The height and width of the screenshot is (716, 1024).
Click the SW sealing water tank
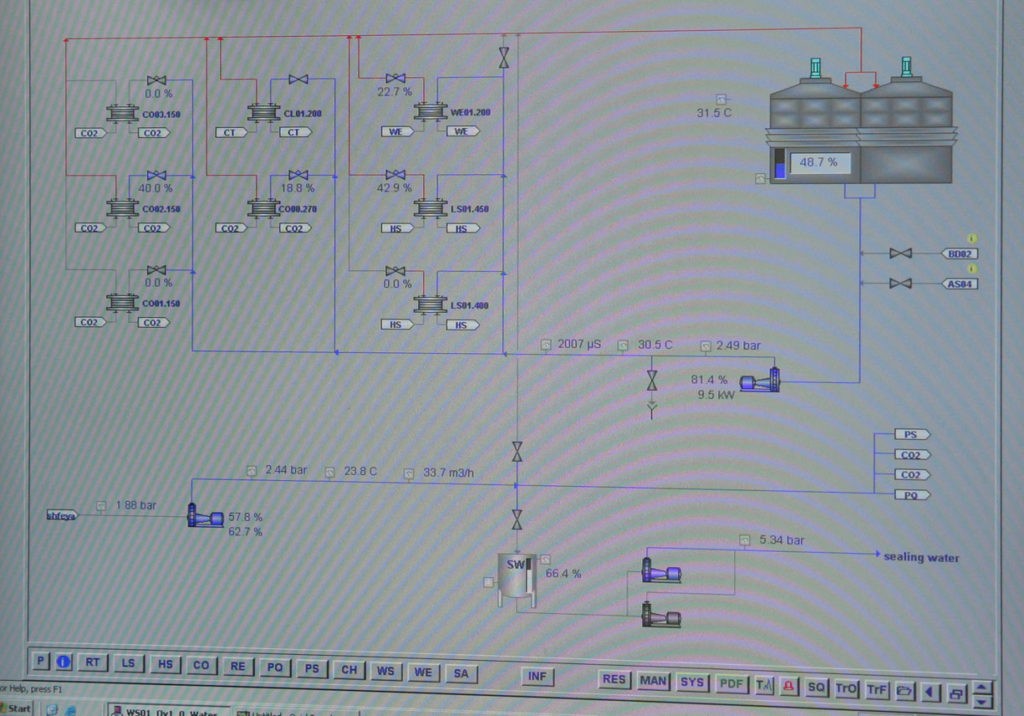point(517,578)
